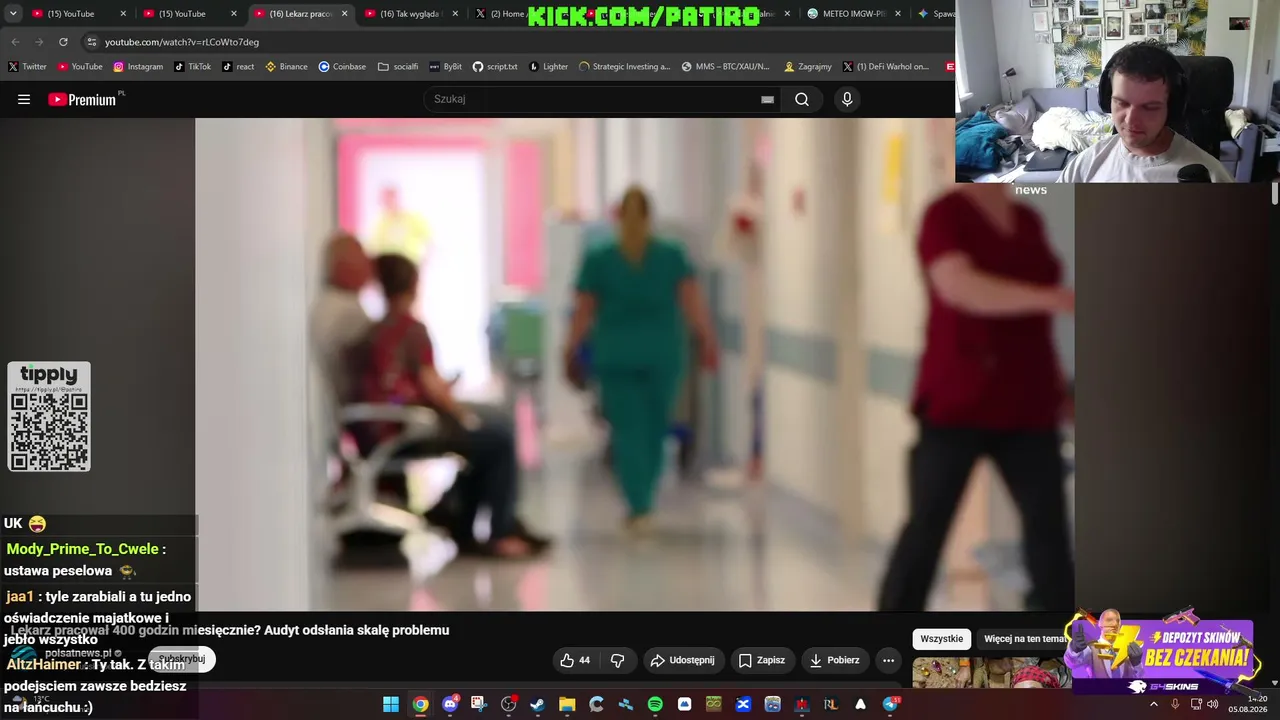Dislike the video with thumbs down
The height and width of the screenshot is (720, 1280).
point(617,660)
